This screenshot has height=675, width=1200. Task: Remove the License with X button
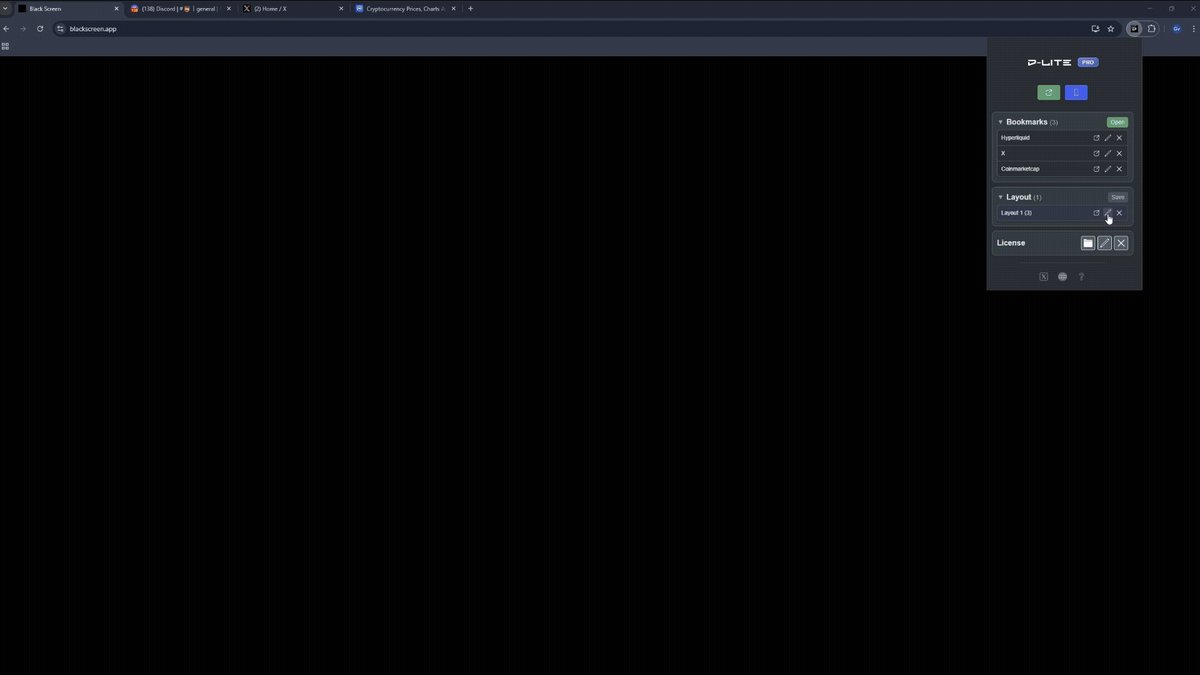tap(1121, 243)
